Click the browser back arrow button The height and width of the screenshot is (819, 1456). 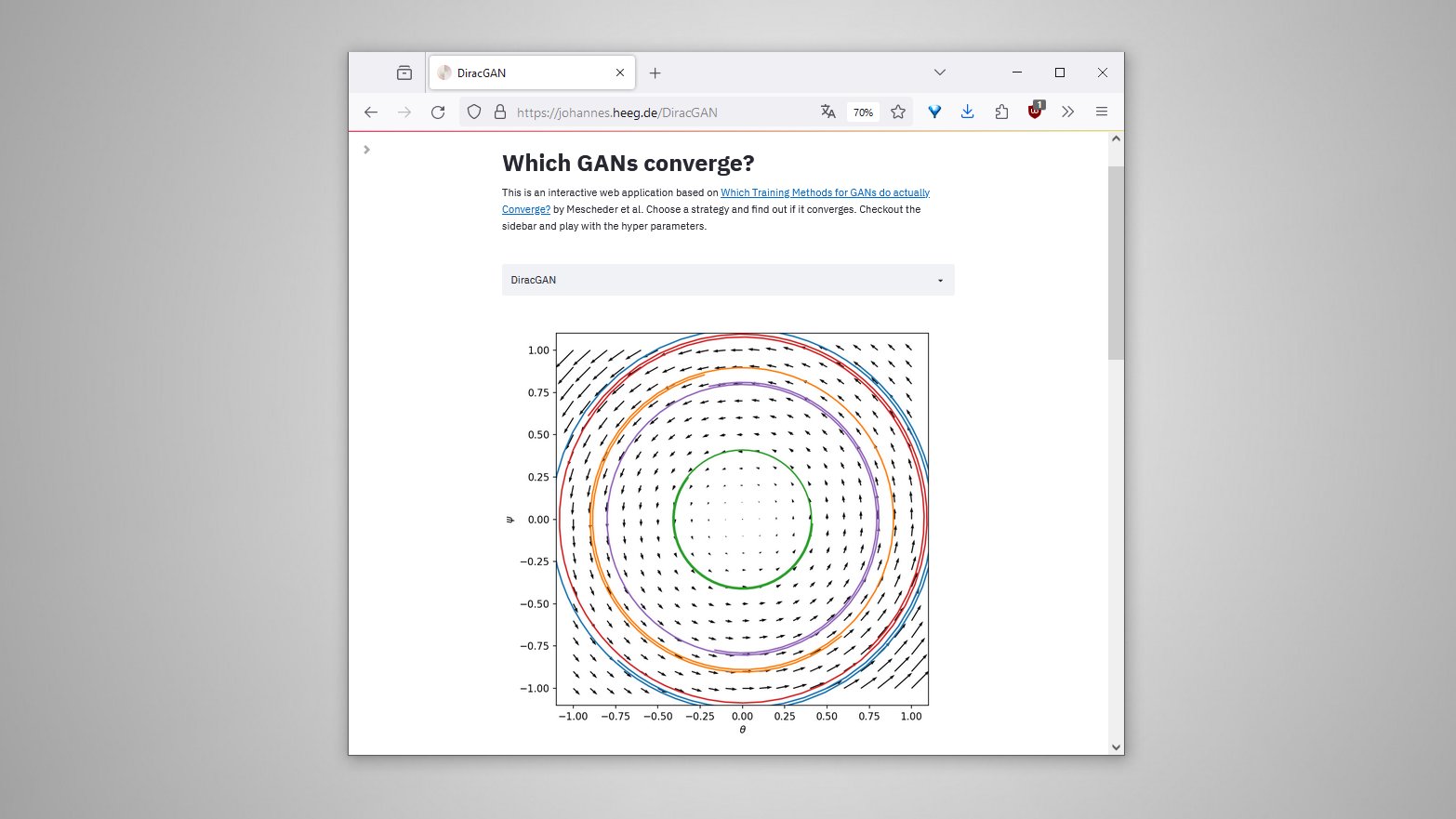click(x=371, y=112)
